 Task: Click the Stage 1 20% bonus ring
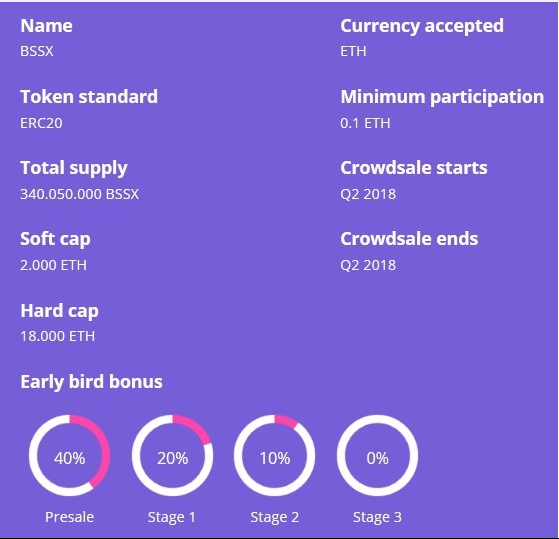173,456
